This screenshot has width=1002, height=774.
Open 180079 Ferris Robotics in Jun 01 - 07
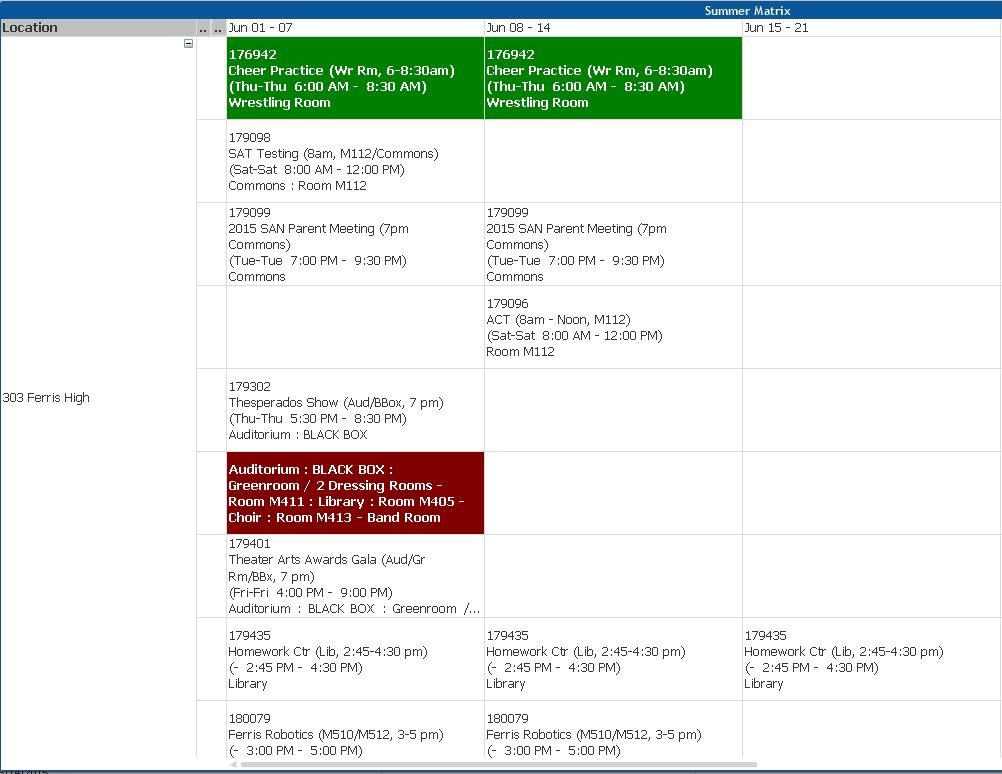pos(355,730)
